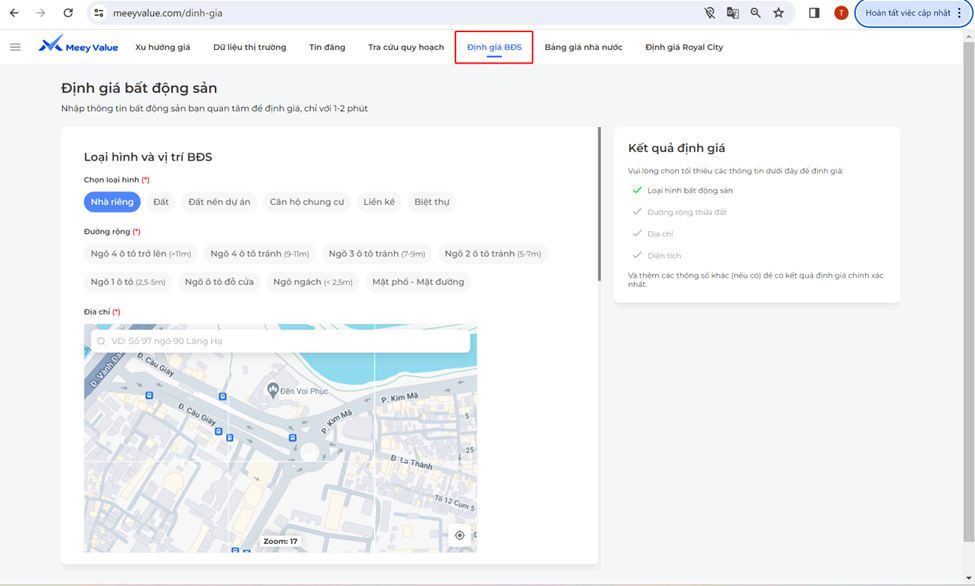Bookmark this page with the star icon
The image size is (975, 586).
pyautogui.click(x=778, y=13)
